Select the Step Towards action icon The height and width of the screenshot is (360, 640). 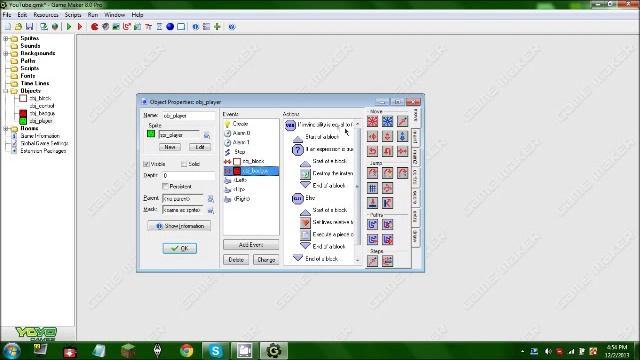(x=372, y=261)
